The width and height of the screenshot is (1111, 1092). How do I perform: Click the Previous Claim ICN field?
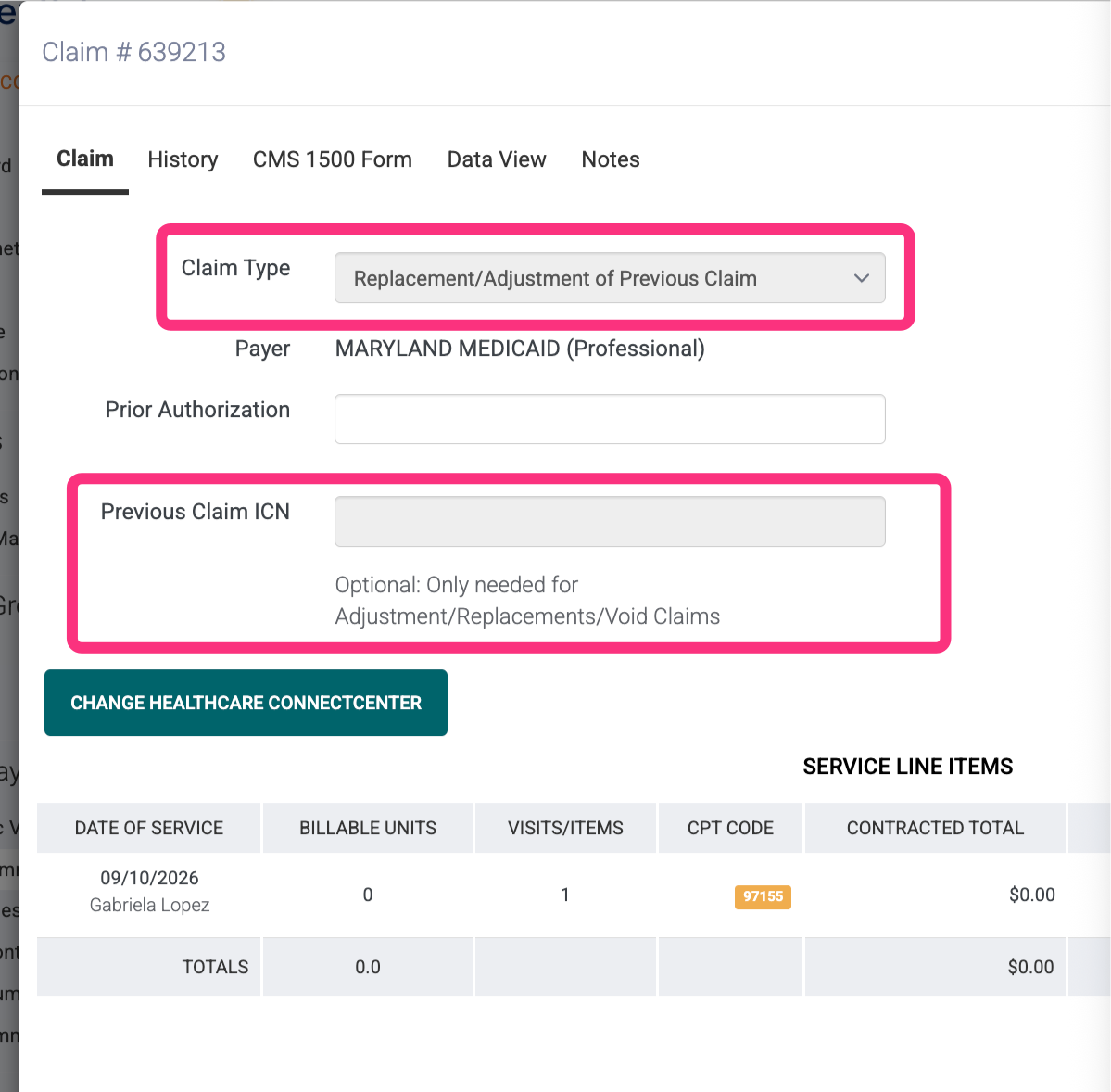(x=610, y=522)
